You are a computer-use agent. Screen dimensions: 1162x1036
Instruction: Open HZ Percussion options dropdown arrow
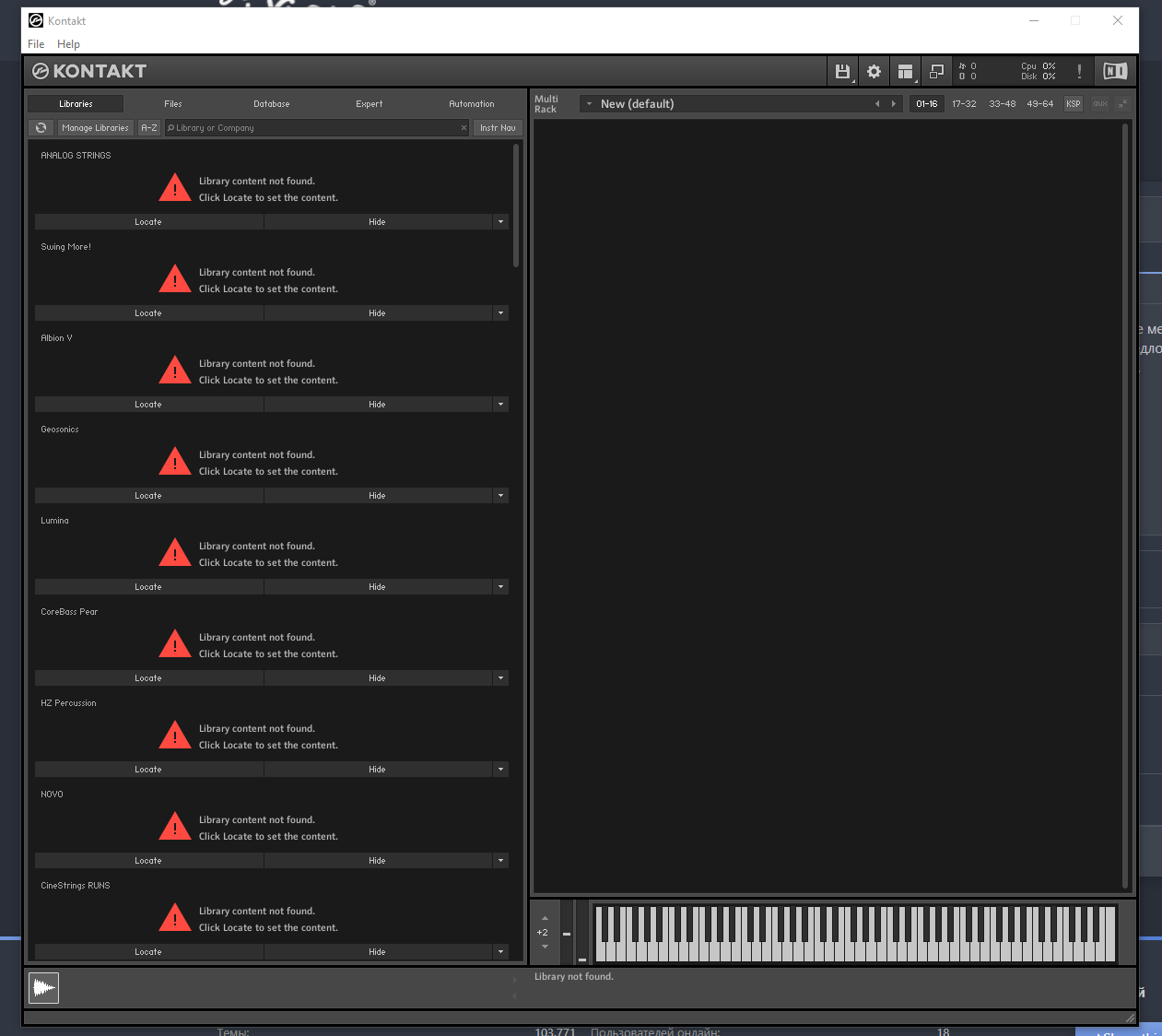click(501, 770)
